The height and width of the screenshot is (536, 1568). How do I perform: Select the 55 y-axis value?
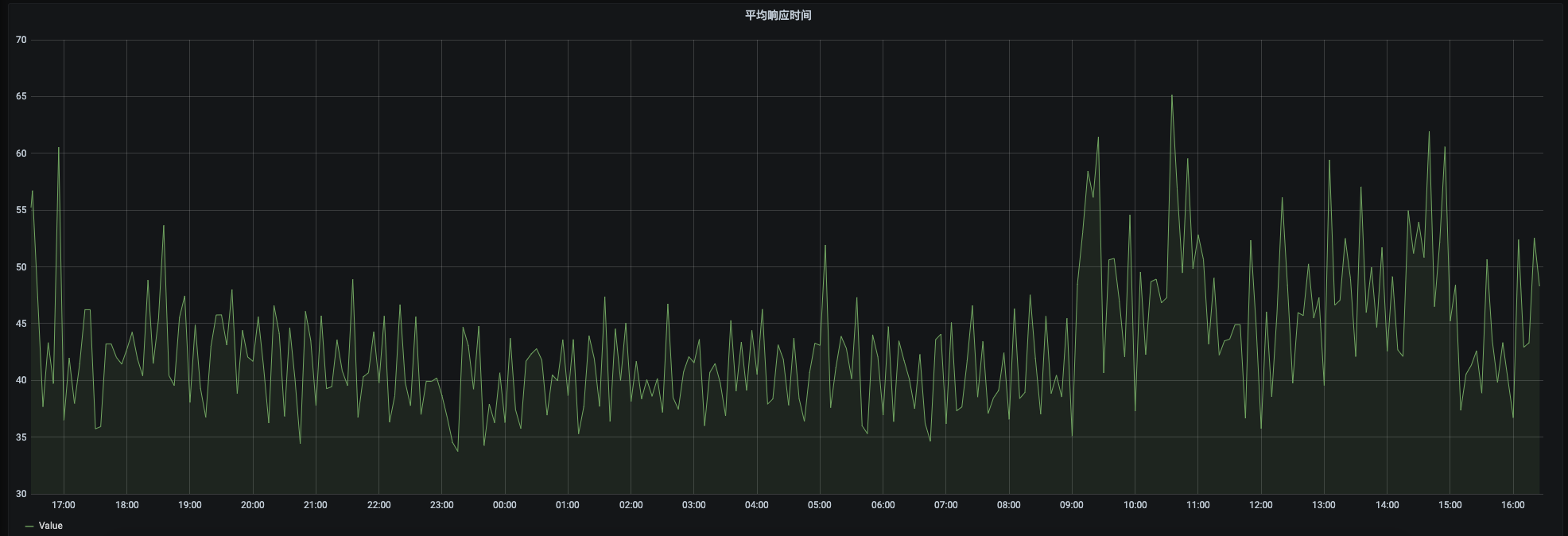pyautogui.click(x=21, y=210)
